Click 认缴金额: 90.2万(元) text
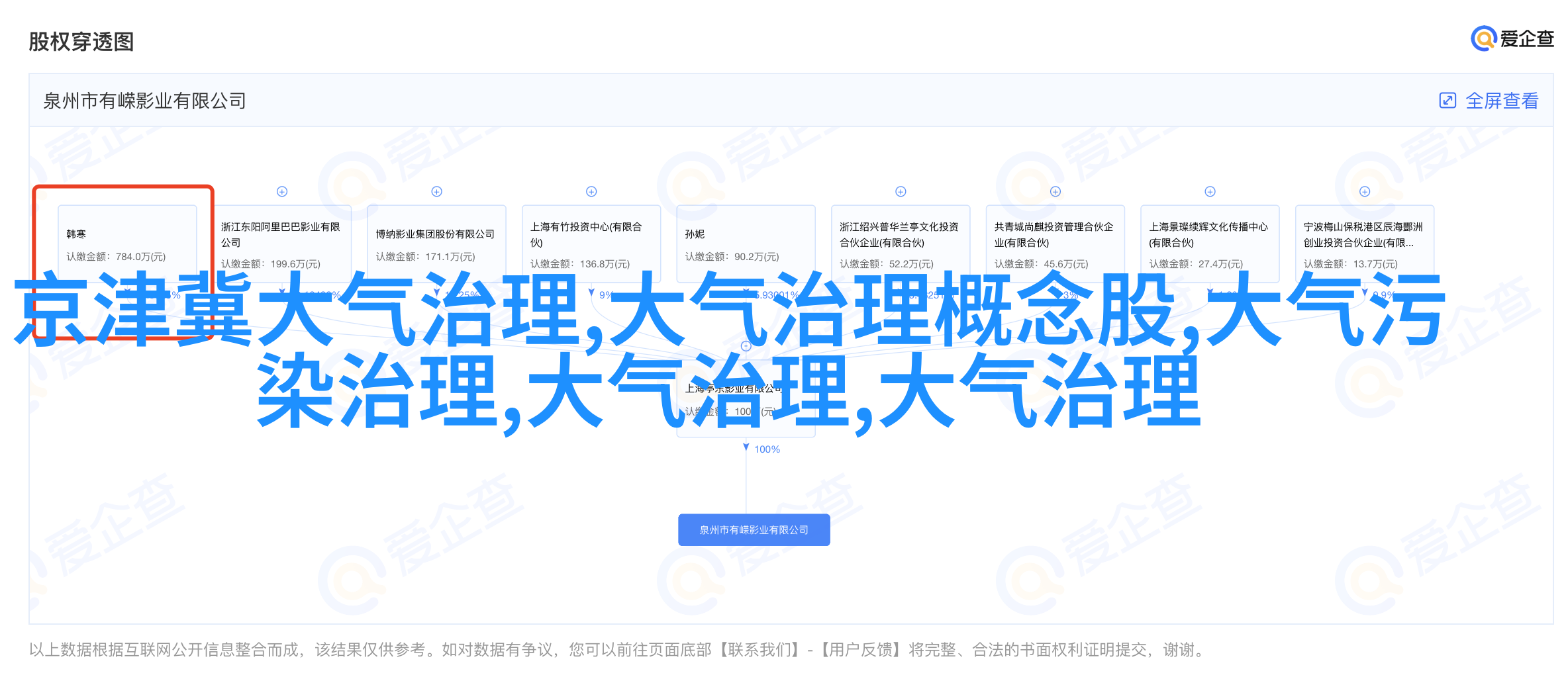1568x679 pixels. coord(732,257)
